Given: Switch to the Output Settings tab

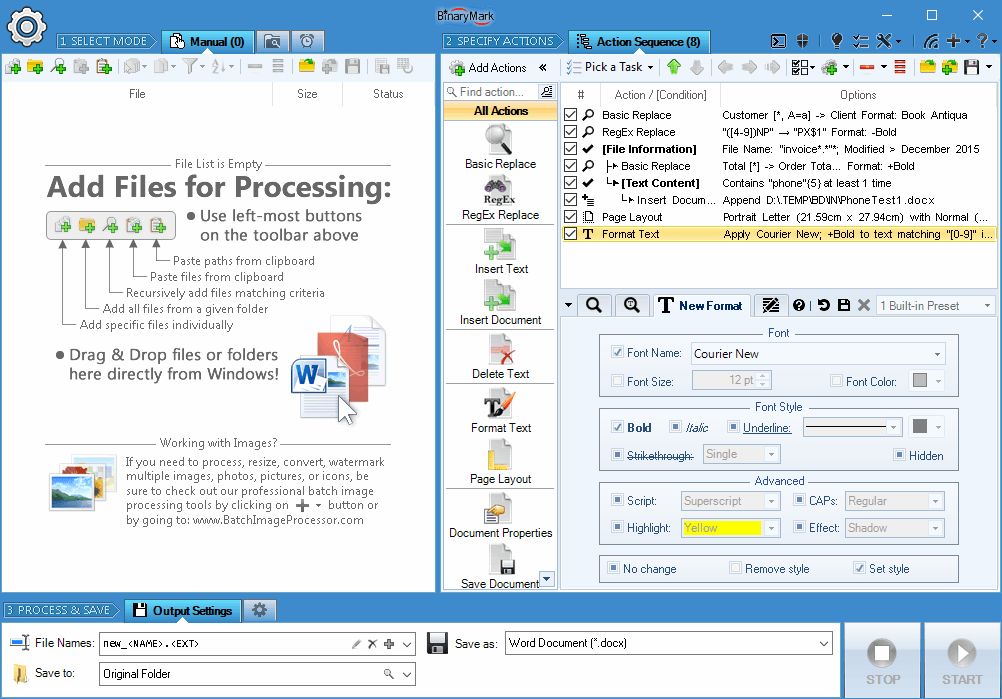Looking at the screenshot, I should (182, 610).
